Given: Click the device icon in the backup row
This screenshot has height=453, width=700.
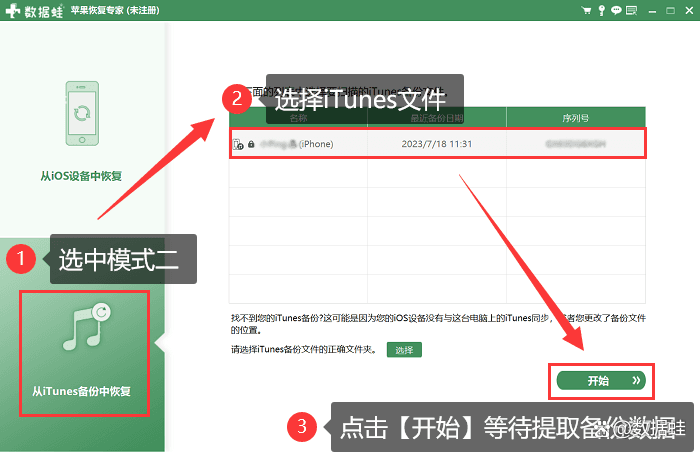Looking at the screenshot, I should [x=238, y=144].
